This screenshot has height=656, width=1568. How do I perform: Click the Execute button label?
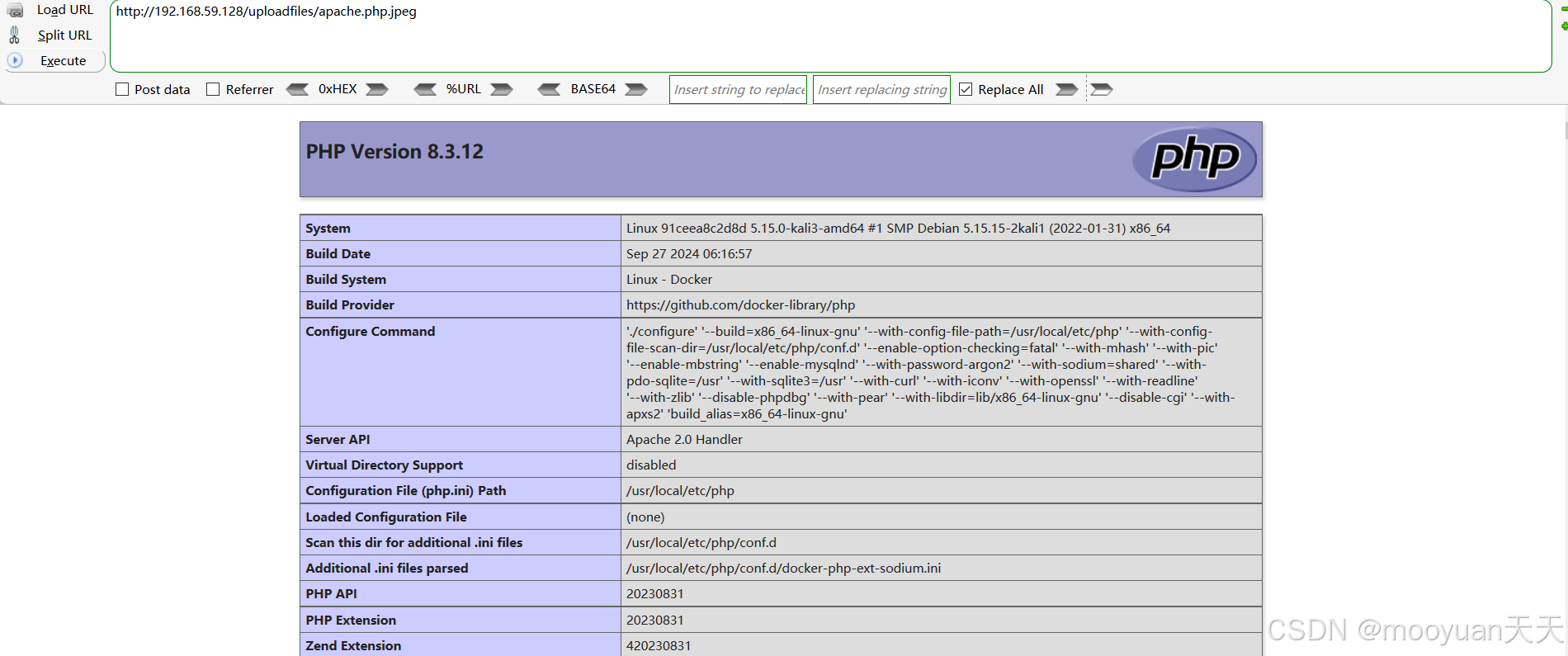pos(64,60)
